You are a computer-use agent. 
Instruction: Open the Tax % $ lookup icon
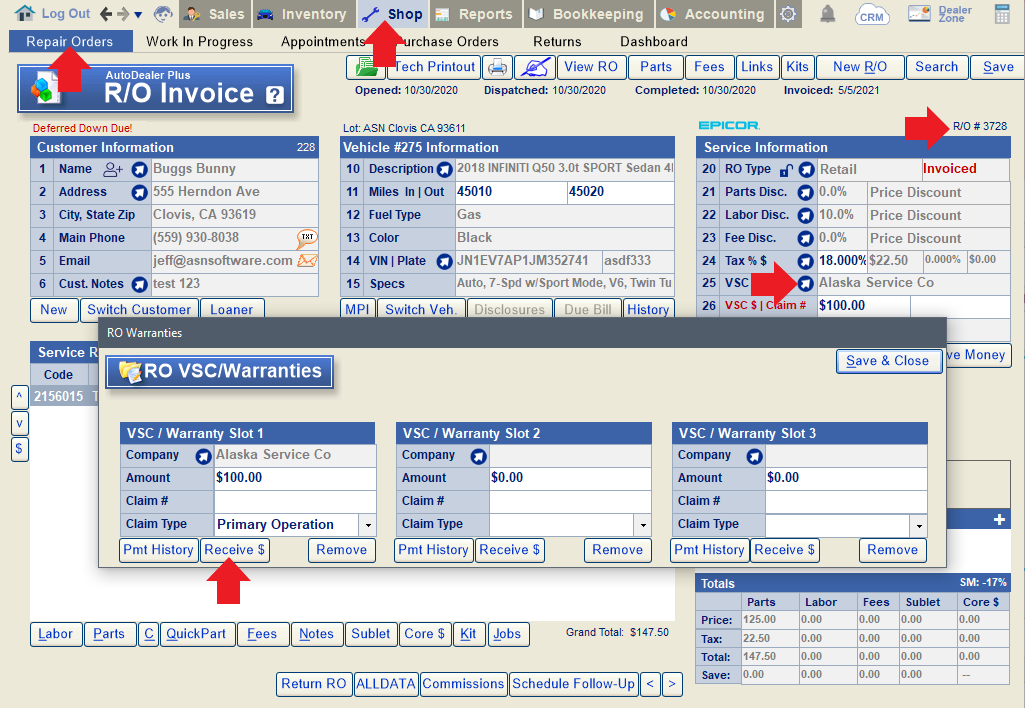coord(805,261)
